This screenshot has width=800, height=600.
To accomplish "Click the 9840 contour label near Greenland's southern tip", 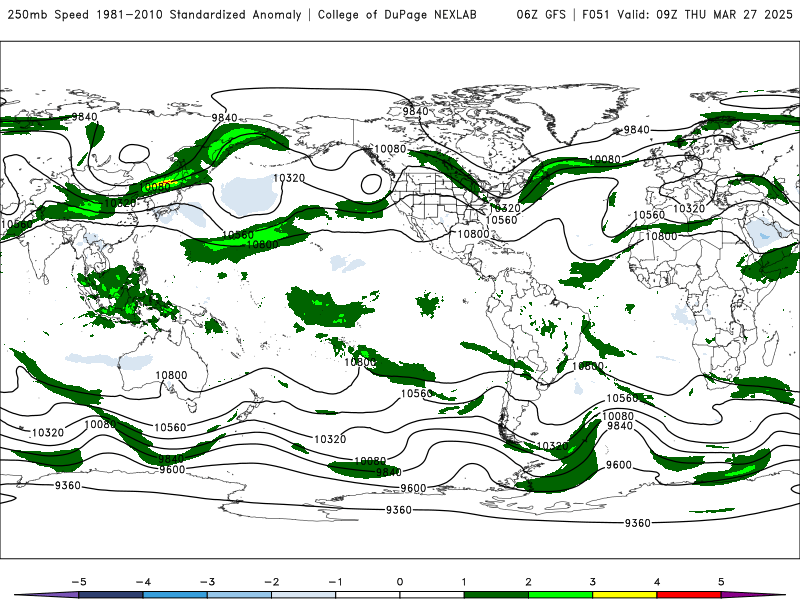I will click(637, 130).
